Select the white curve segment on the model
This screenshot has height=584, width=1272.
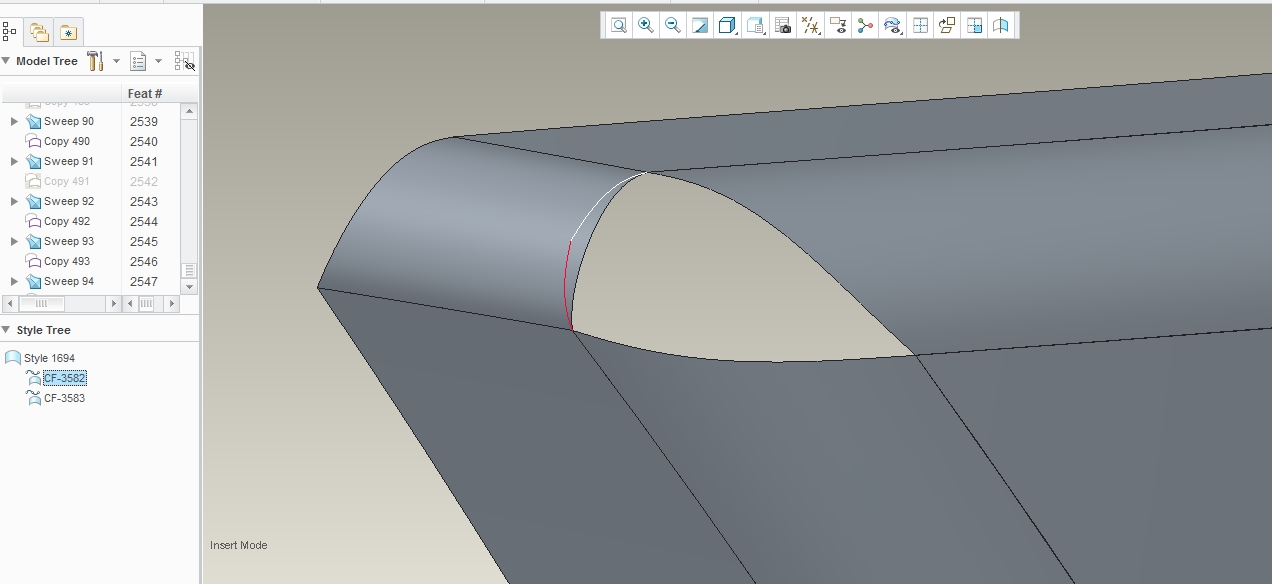pyautogui.click(x=600, y=200)
